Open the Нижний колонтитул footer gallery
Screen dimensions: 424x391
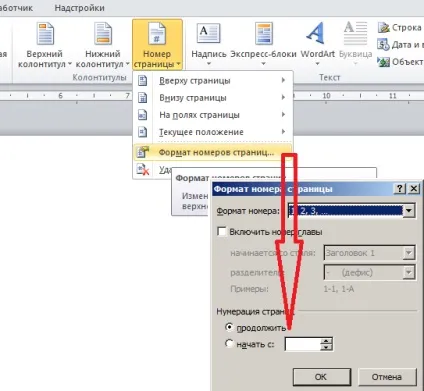[x=102, y=45]
